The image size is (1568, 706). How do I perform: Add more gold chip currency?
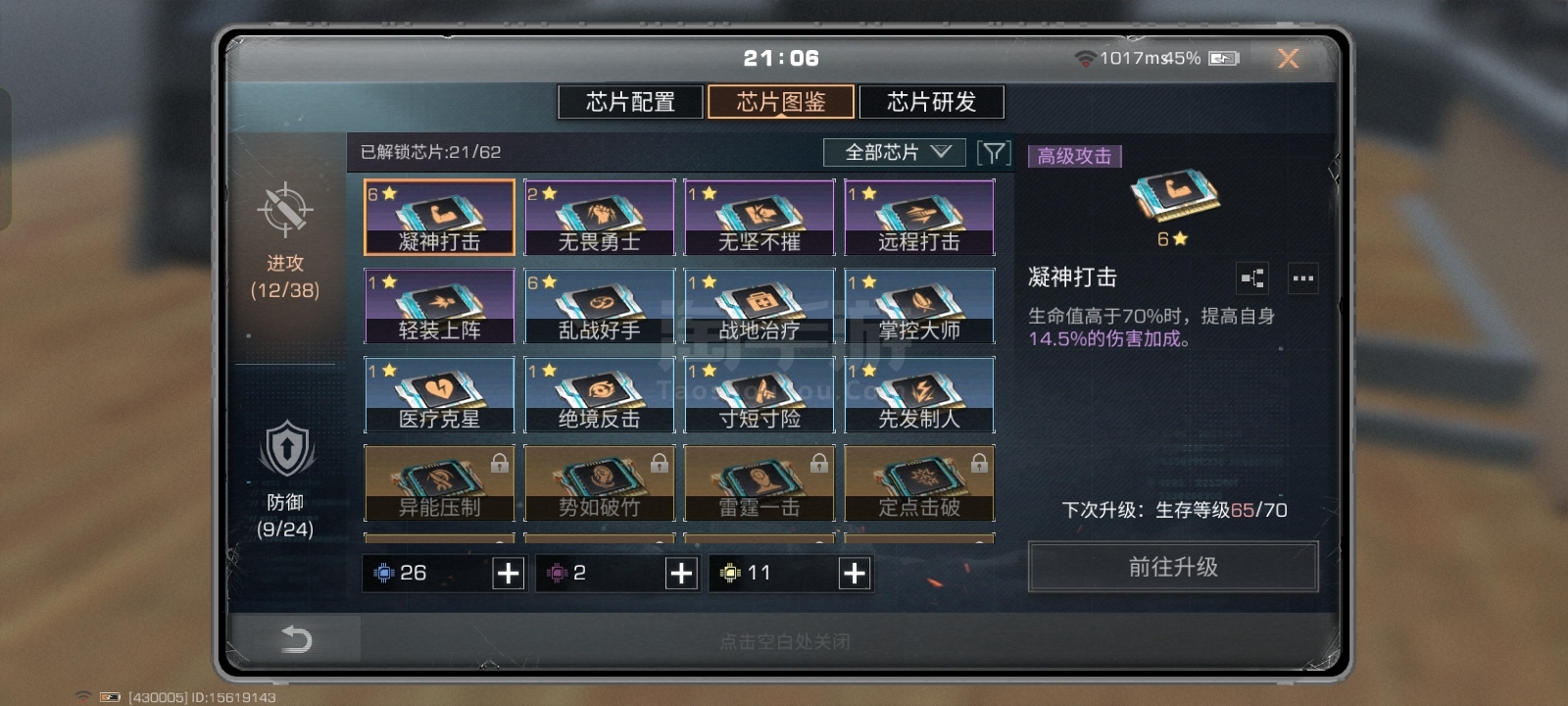[x=855, y=573]
